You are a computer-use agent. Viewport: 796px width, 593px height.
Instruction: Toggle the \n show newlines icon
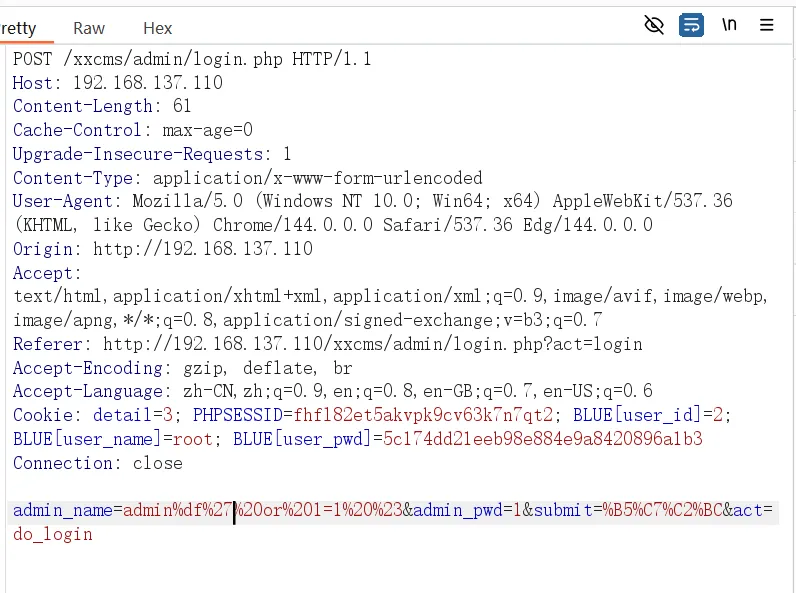click(x=729, y=24)
